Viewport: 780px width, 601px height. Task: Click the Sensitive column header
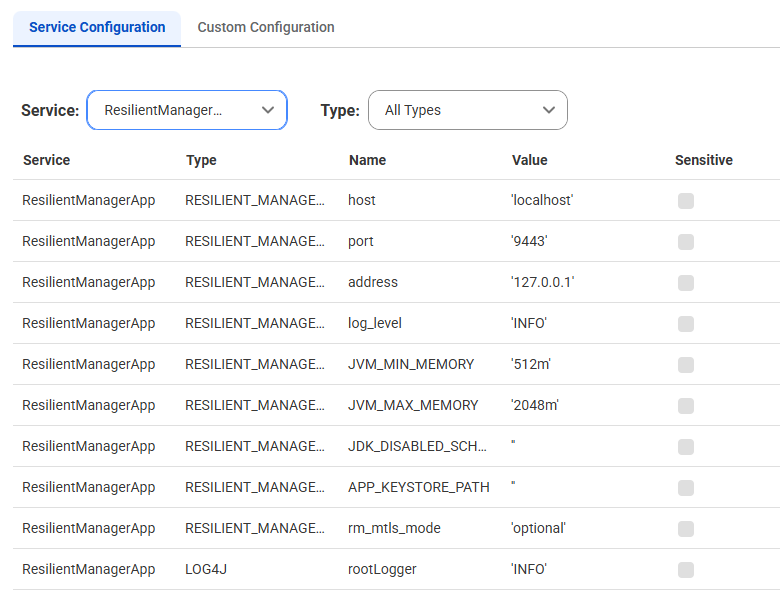[x=704, y=160]
